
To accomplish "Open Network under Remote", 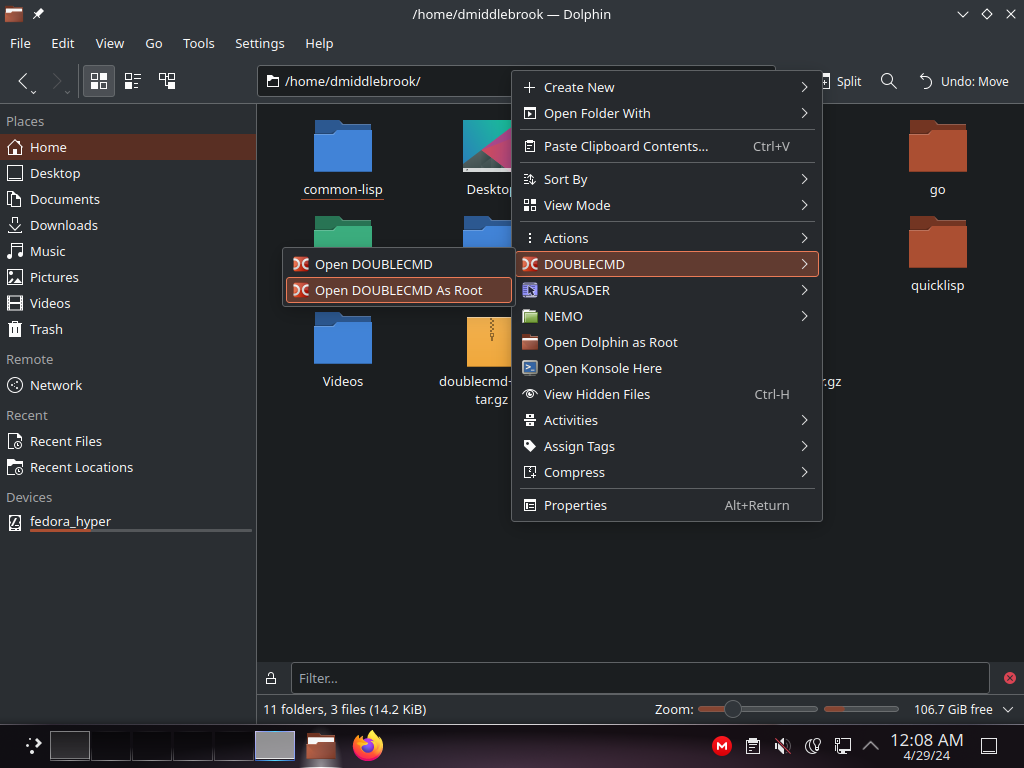I will click(x=128, y=385).
